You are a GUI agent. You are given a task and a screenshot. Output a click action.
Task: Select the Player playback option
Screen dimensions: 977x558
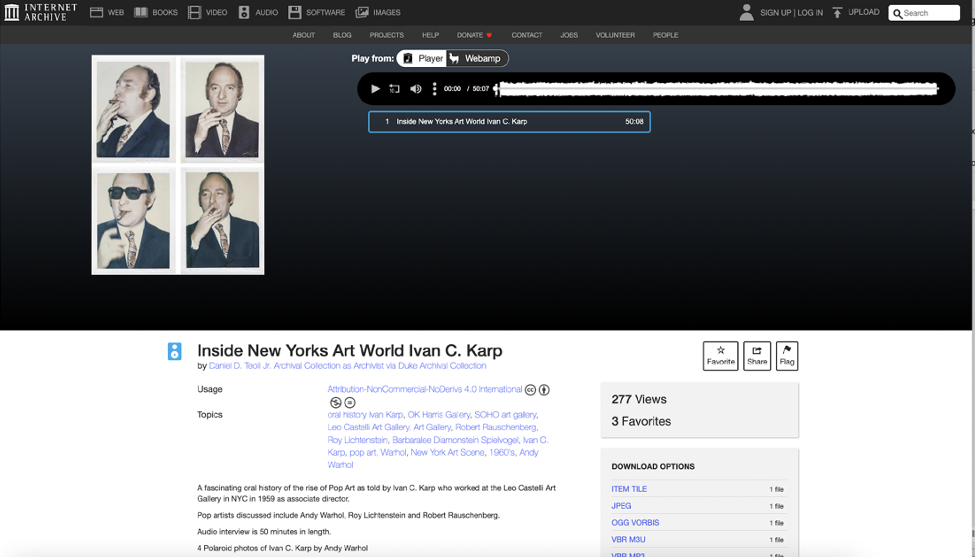tap(423, 59)
